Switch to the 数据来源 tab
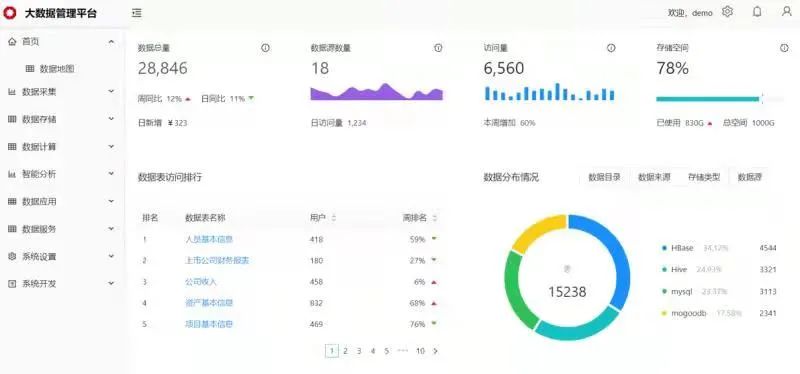Screen dimensions: 800x374 pos(655,177)
